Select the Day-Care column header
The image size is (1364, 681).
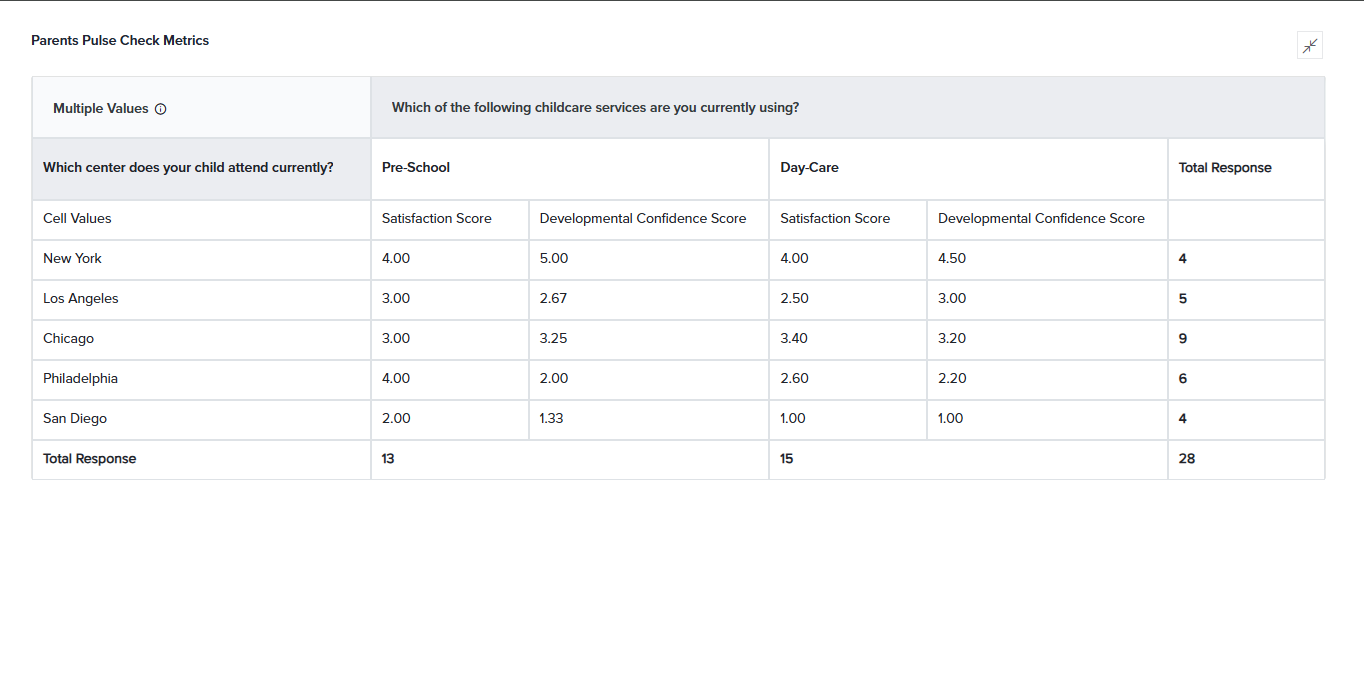[x=809, y=168]
